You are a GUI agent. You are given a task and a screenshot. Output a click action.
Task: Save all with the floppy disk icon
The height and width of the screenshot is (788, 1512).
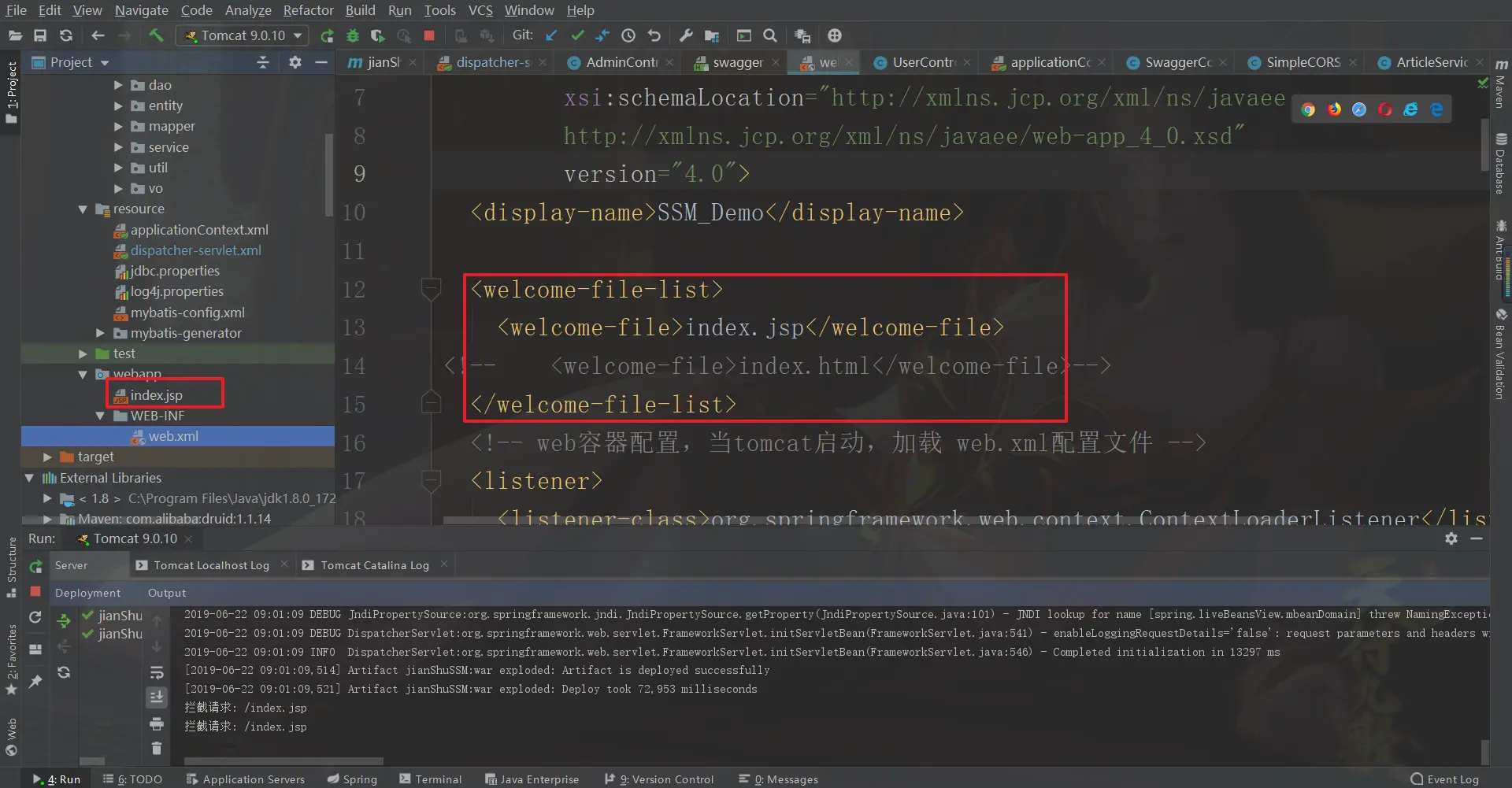pos(40,35)
